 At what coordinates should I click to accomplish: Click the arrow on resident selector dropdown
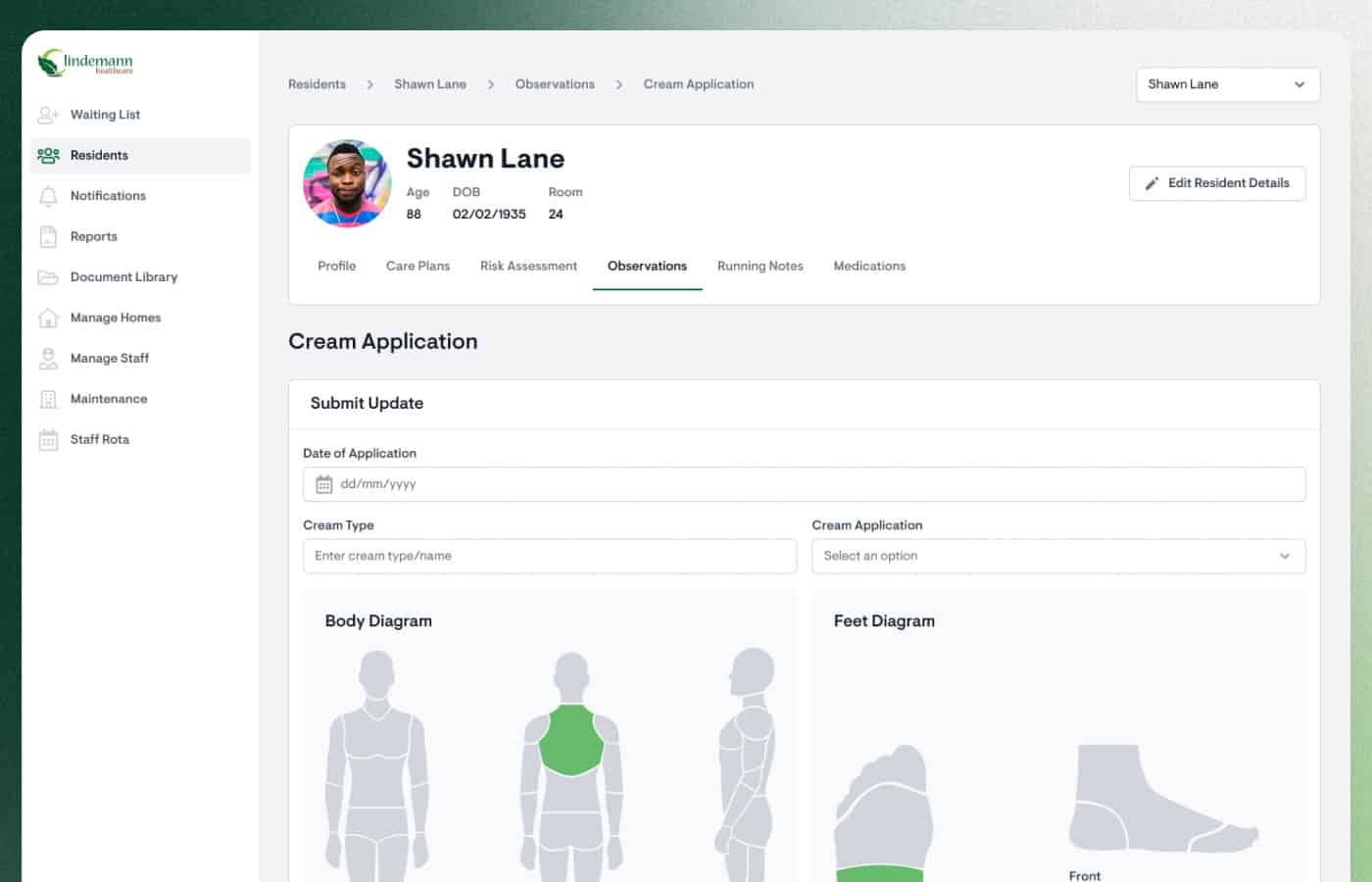point(1299,84)
